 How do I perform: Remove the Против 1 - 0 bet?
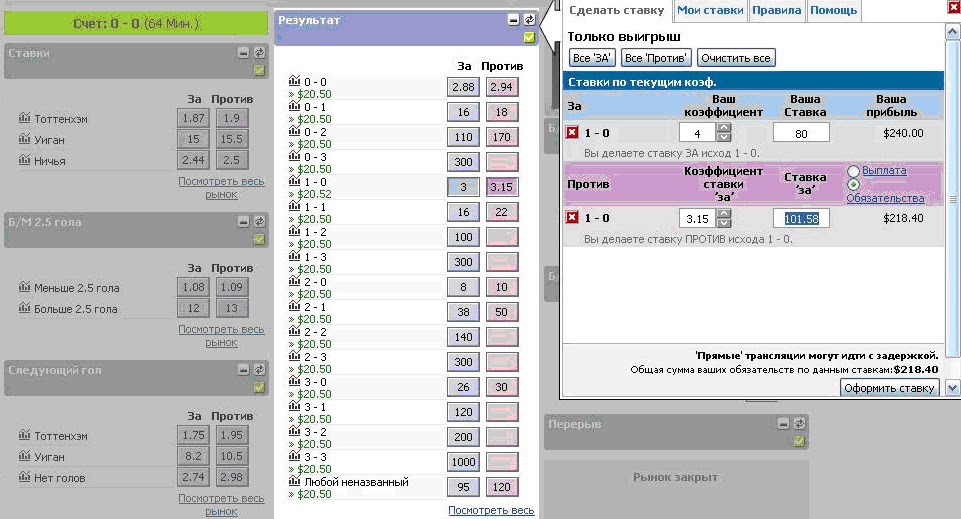tap(572, 217)
